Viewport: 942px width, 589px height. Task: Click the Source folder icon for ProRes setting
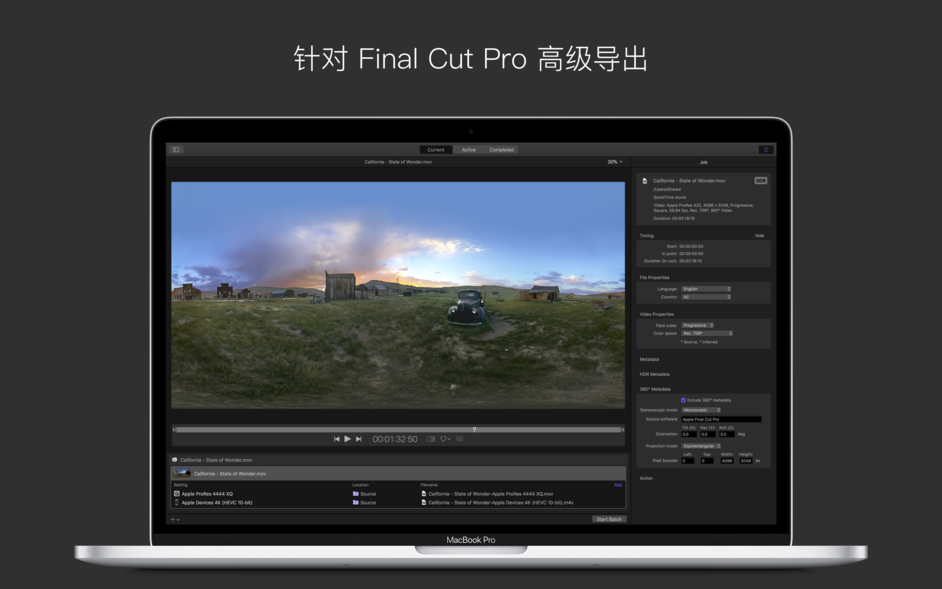pyautogui.click(x=355, y=492)
